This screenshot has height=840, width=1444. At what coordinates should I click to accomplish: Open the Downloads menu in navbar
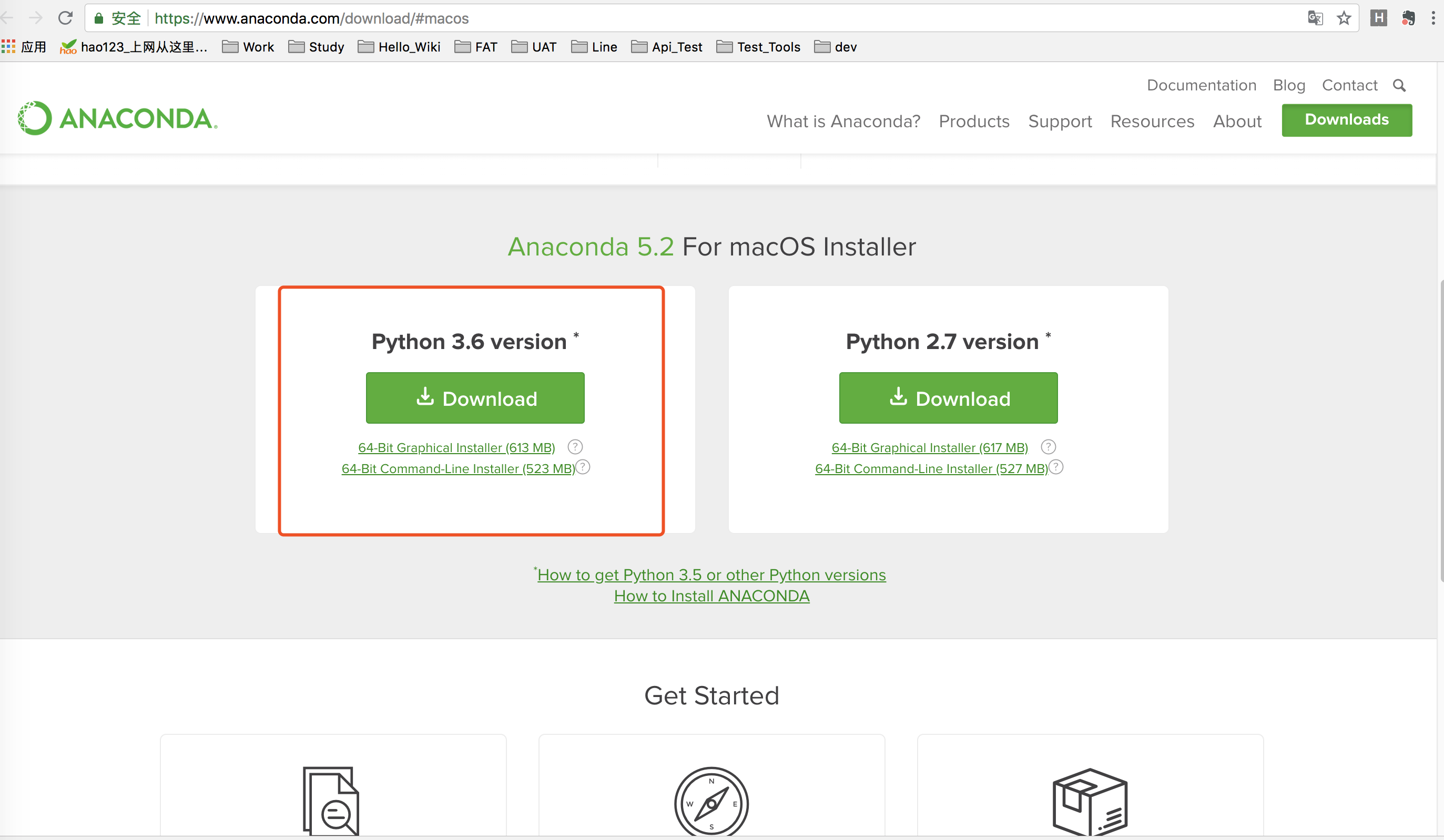(x=1347, y=120)
